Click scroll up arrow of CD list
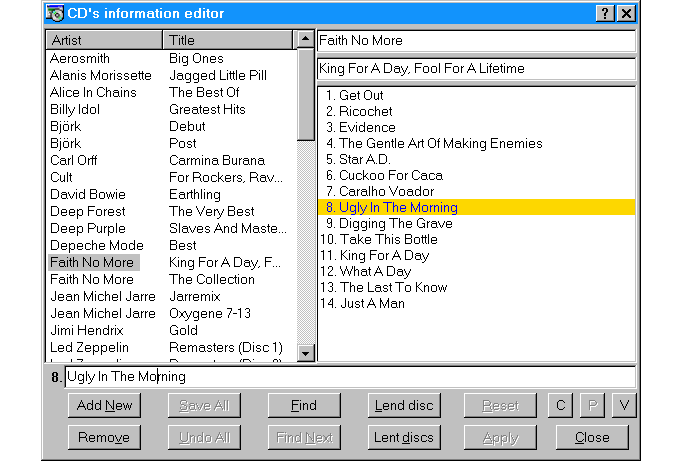Screen dimensions: 683x461 (306, 40)
